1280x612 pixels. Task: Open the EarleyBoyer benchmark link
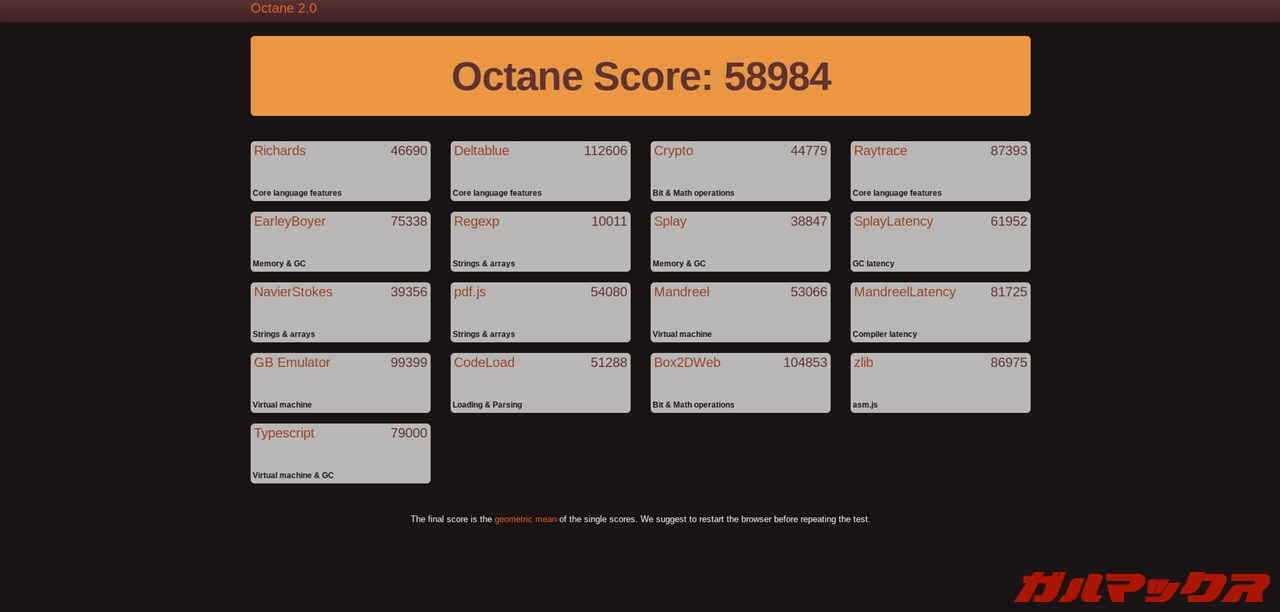[290, 222]
